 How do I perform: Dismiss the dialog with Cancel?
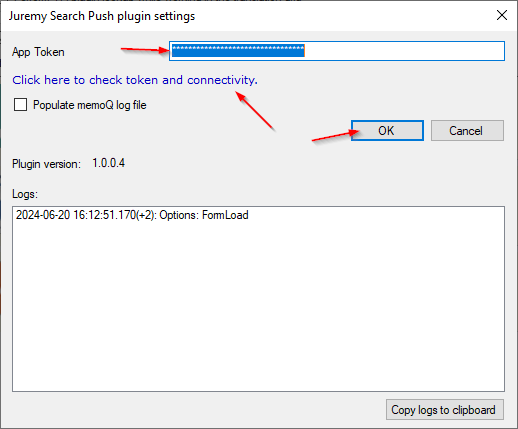click(467, 131)
